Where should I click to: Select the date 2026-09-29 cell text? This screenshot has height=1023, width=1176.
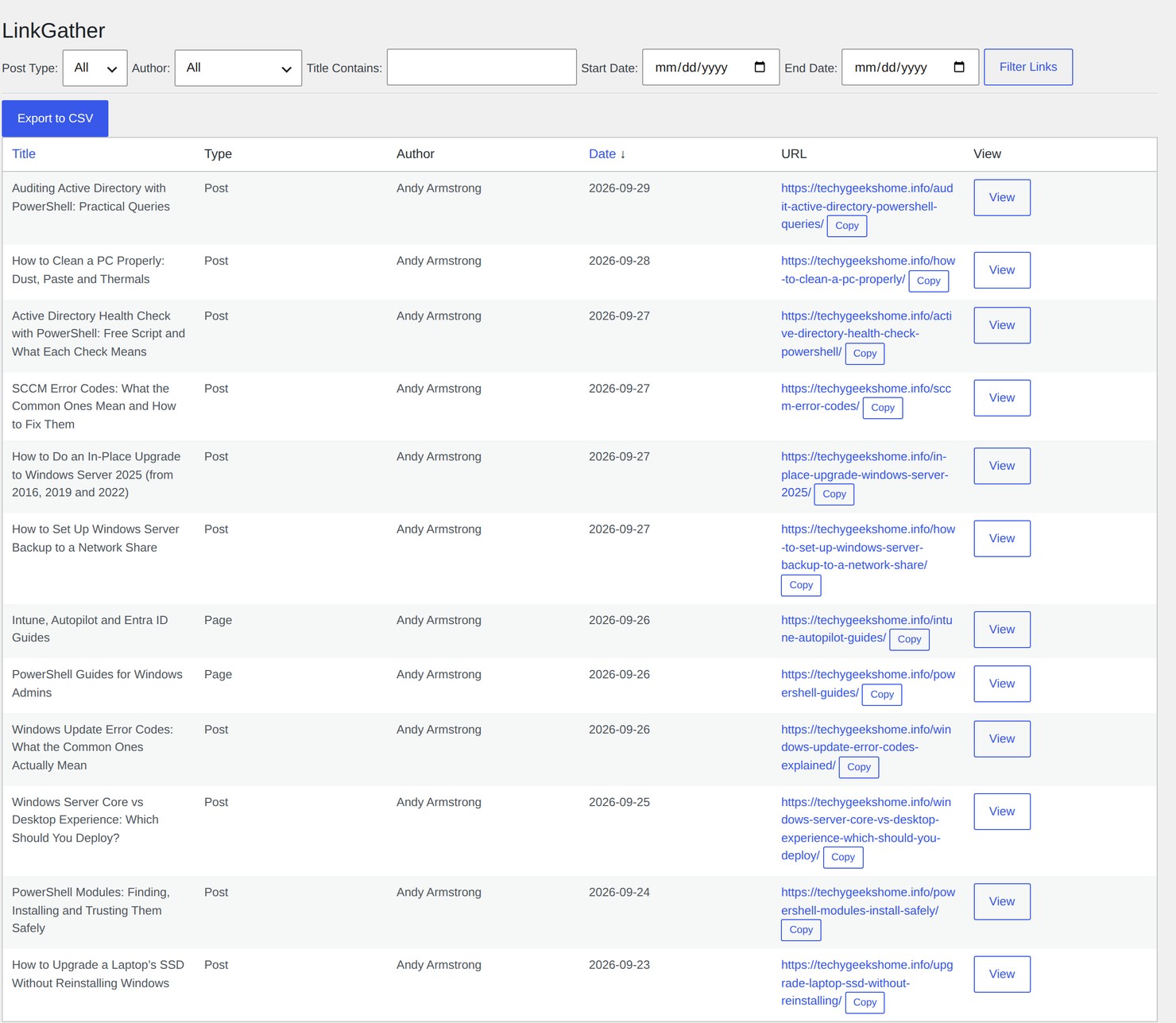pos(619,188)
